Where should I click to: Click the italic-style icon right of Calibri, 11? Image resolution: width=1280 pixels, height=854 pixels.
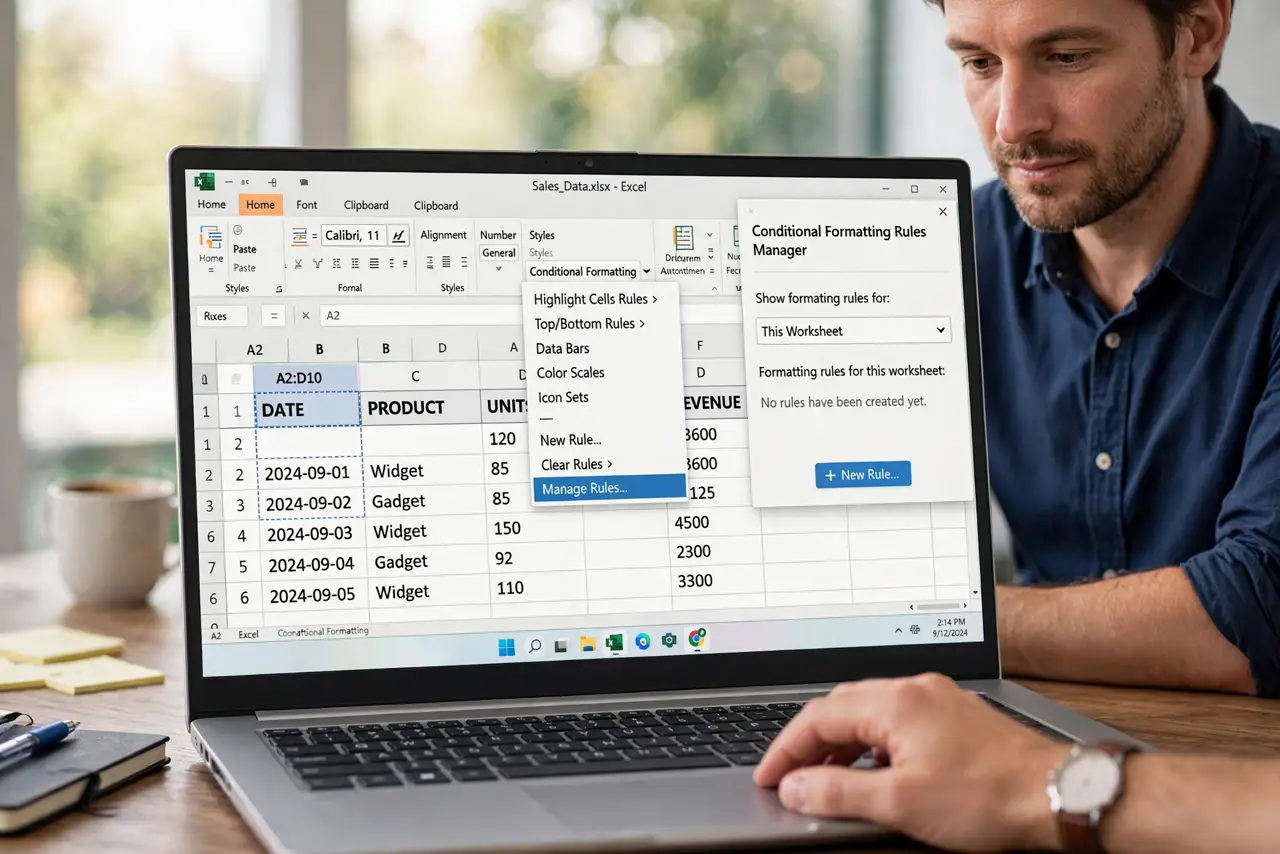point(399,236)
